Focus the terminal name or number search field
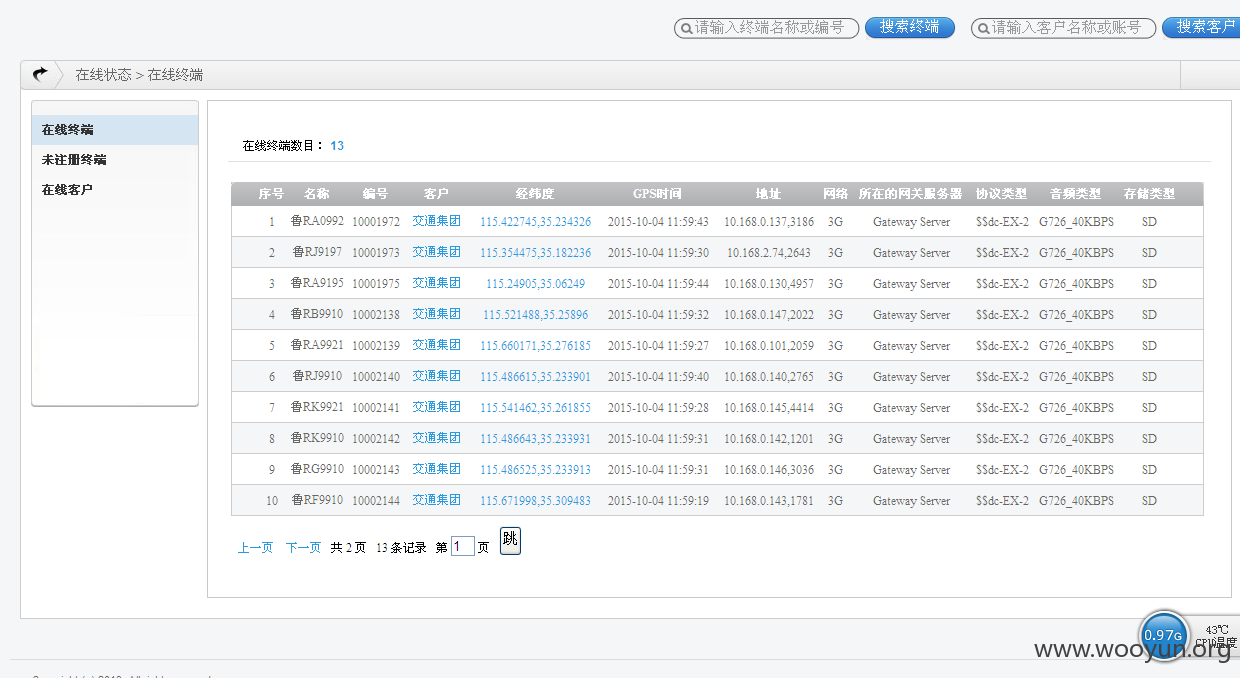 tap(767, 28)
